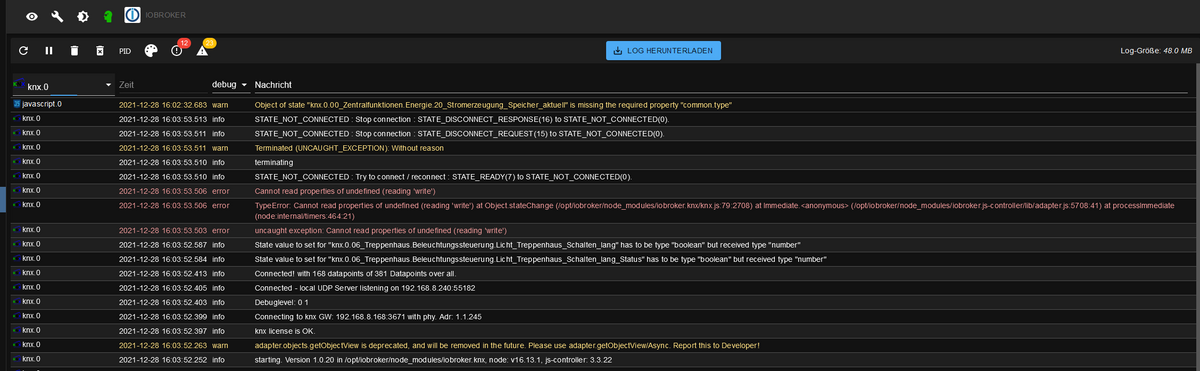
Task: Click the Licht_Treppenhaus_Schalten_lang_Status message
Action: (540, 259)
